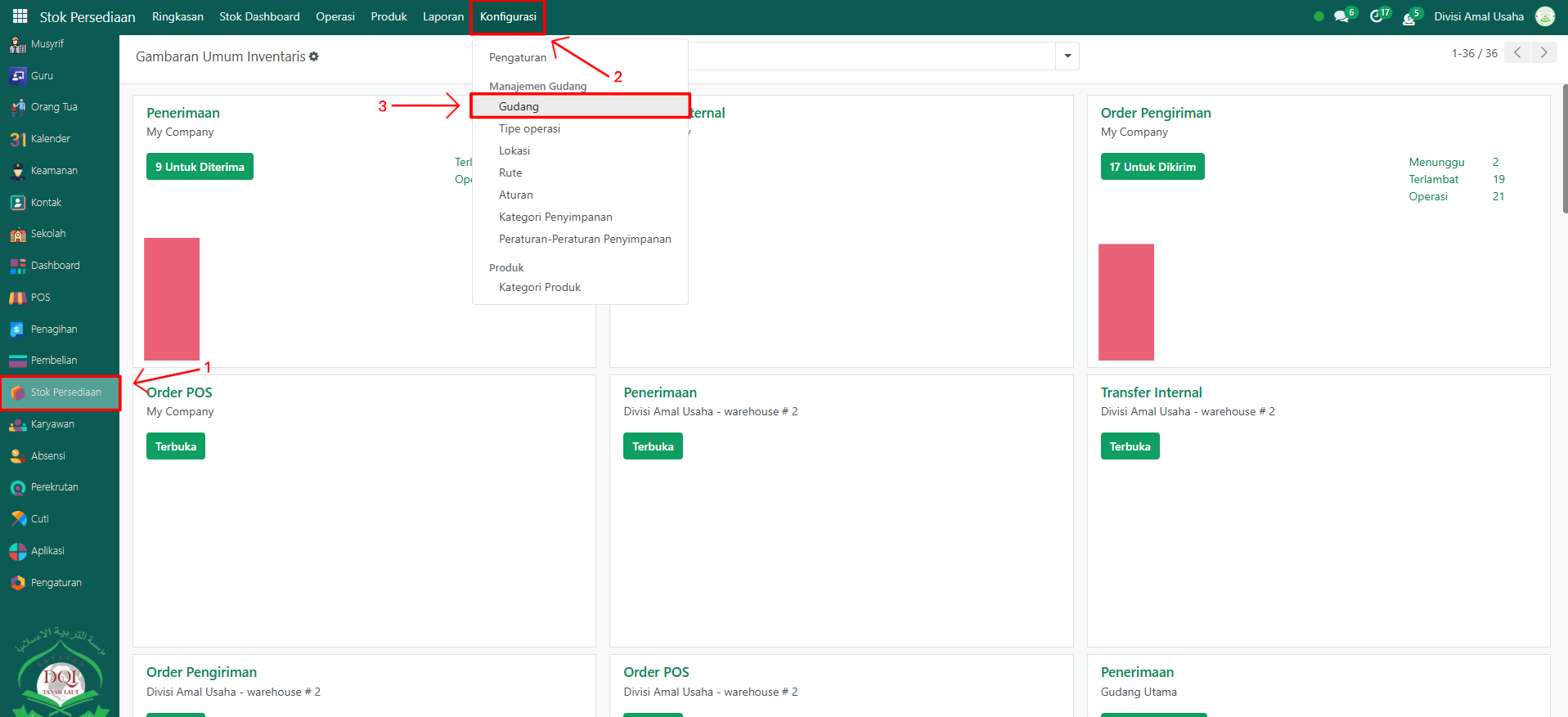Click the red bar in Order Pengiriman chart

point(1125,302)
